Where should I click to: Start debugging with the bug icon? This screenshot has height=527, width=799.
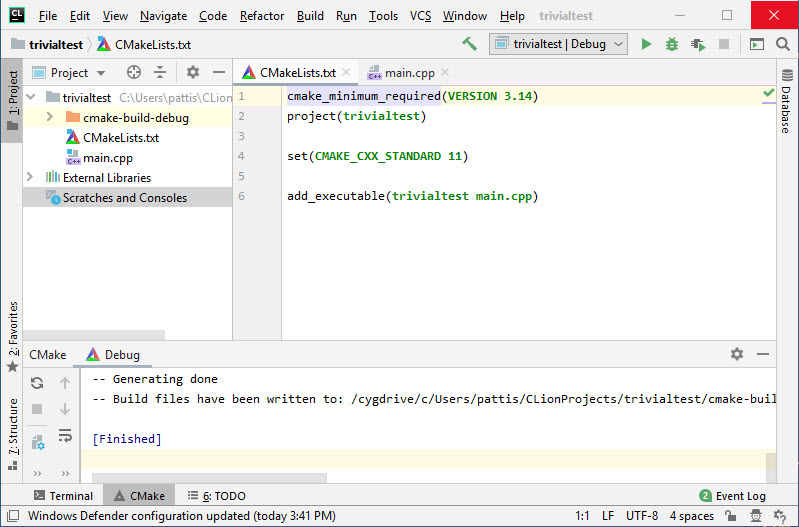pos(672,44)
